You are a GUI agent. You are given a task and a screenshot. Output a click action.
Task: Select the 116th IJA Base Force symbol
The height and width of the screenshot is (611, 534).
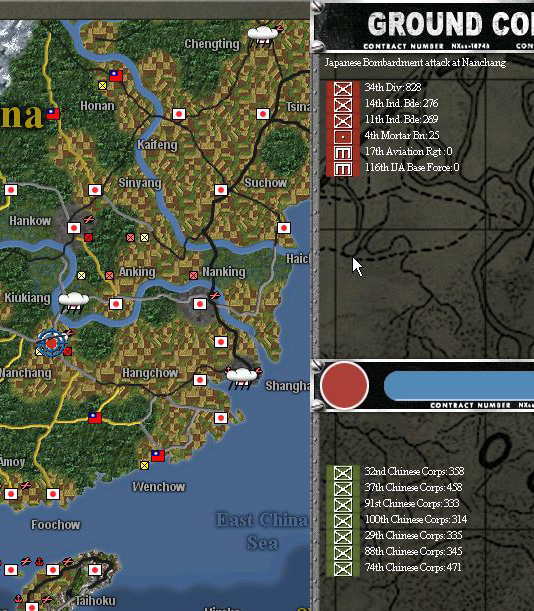coord(343,169)
